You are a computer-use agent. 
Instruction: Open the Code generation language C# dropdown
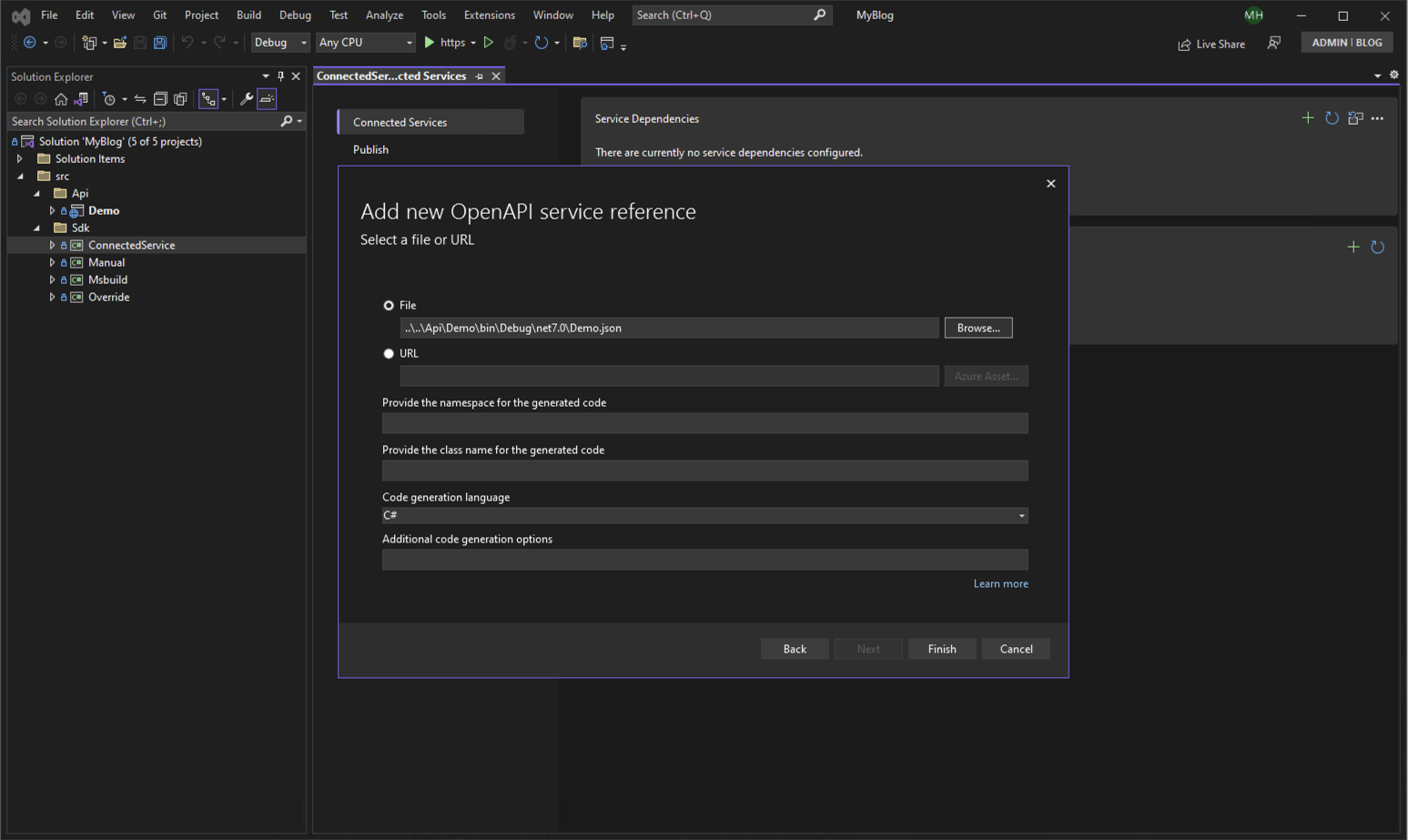[x=704, y=515]
